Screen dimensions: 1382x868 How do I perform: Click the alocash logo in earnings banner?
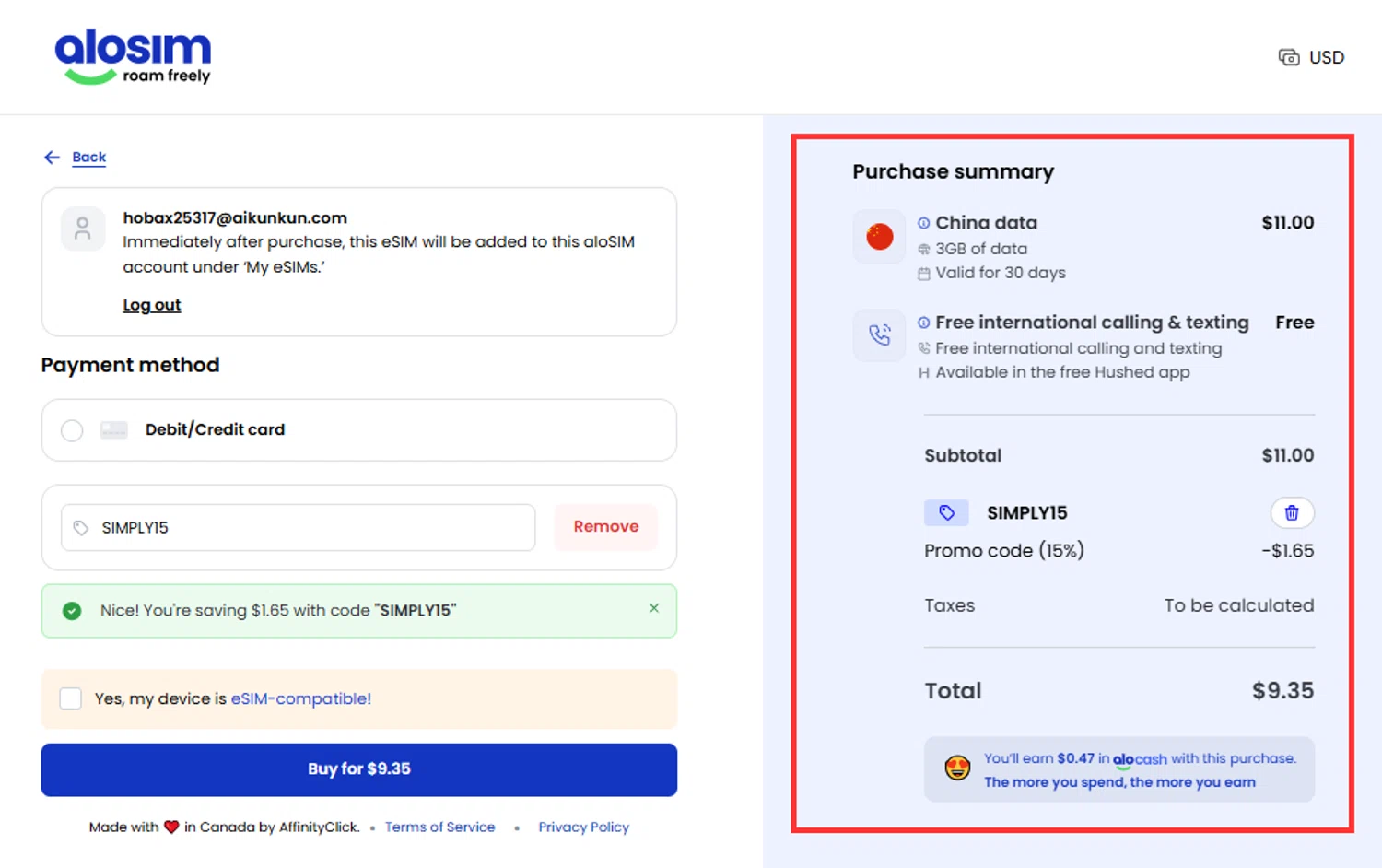tap(1140, 760)
